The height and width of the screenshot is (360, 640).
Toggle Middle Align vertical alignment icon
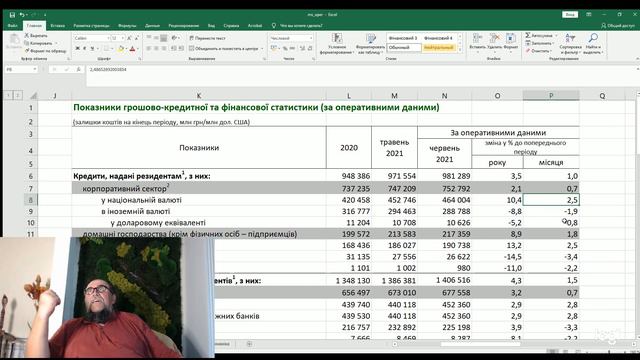[156, 38]
